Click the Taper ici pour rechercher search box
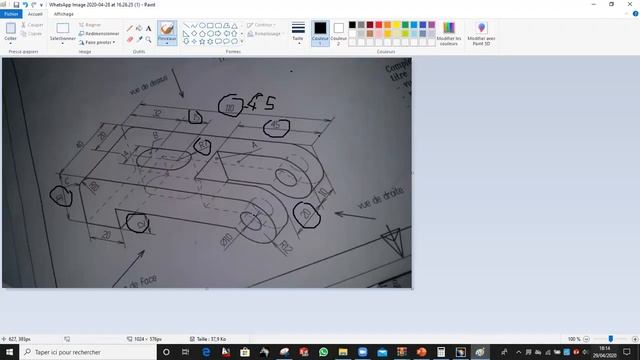This screenshot has width=640, height=360. (x=88, y=352)
